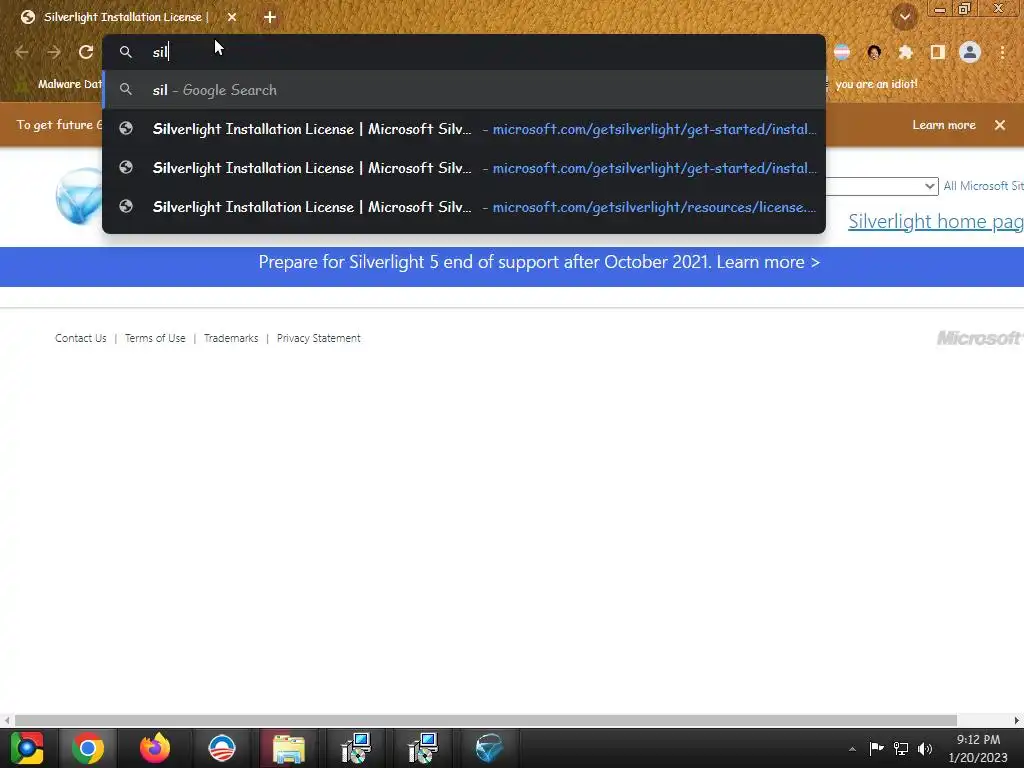Open the tab search chevron button
1024x768 pixels.
[905, 17]
